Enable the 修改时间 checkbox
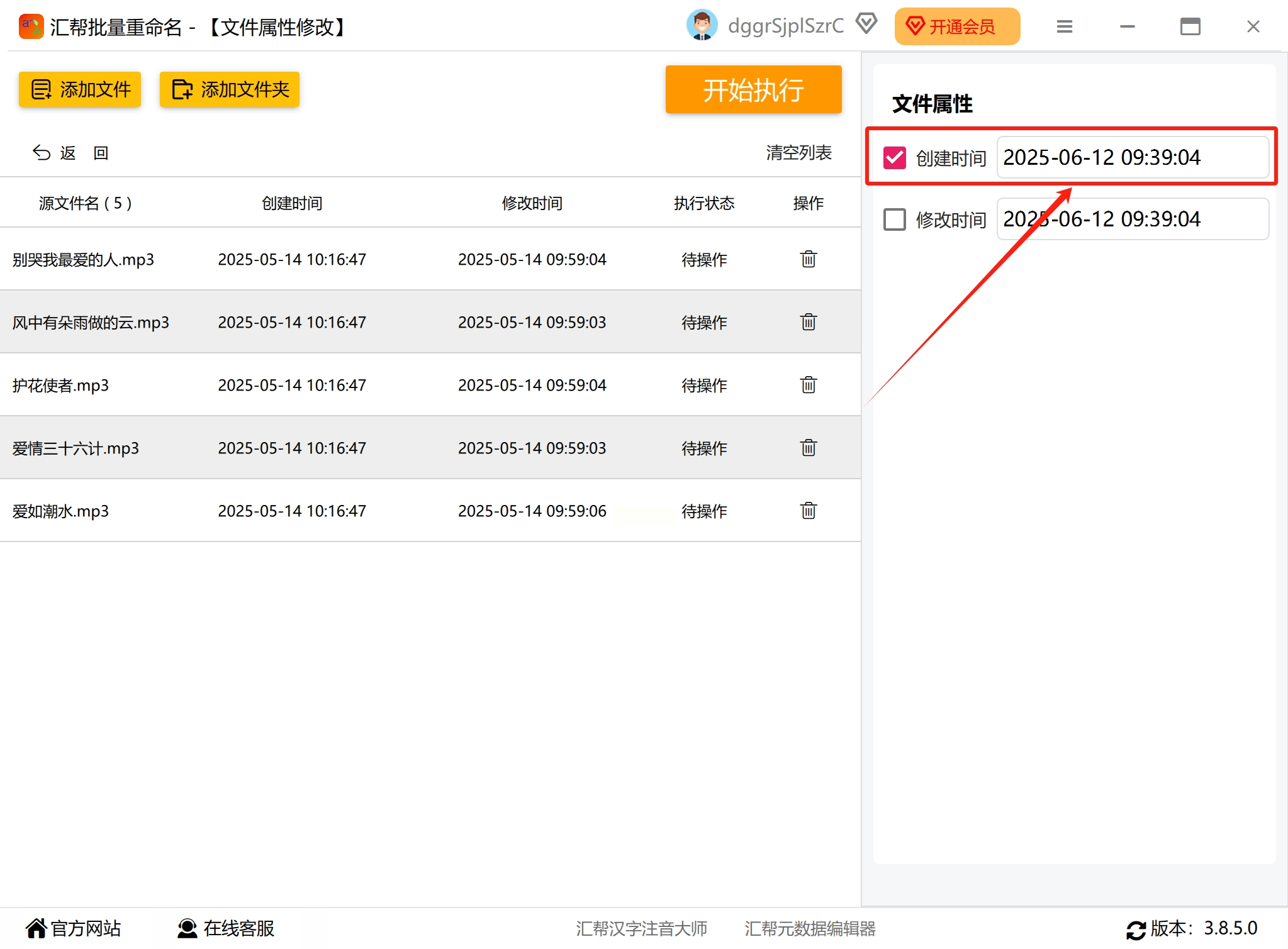The width and height of the screenshot is (1288, 949). 894,219
